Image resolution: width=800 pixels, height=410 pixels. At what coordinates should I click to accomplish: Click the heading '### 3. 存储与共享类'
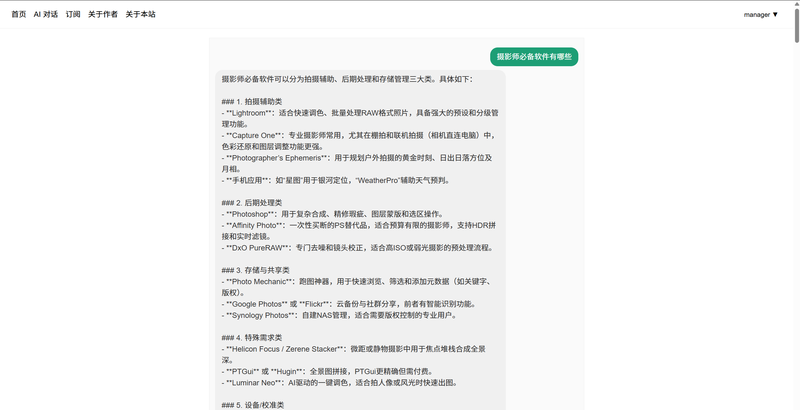pyautogui.click(x=256, y=270)
